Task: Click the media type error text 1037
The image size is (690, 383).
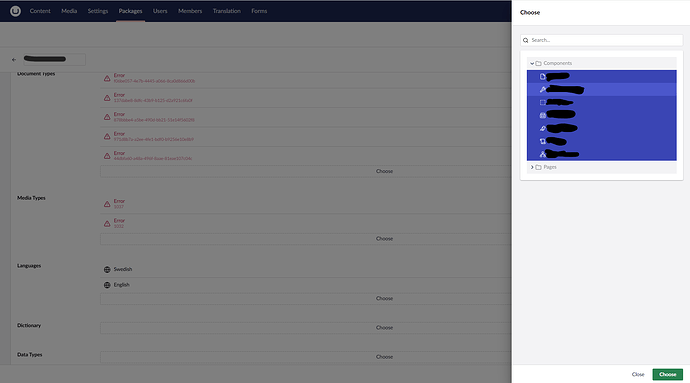Action: [x=119, y=207]
